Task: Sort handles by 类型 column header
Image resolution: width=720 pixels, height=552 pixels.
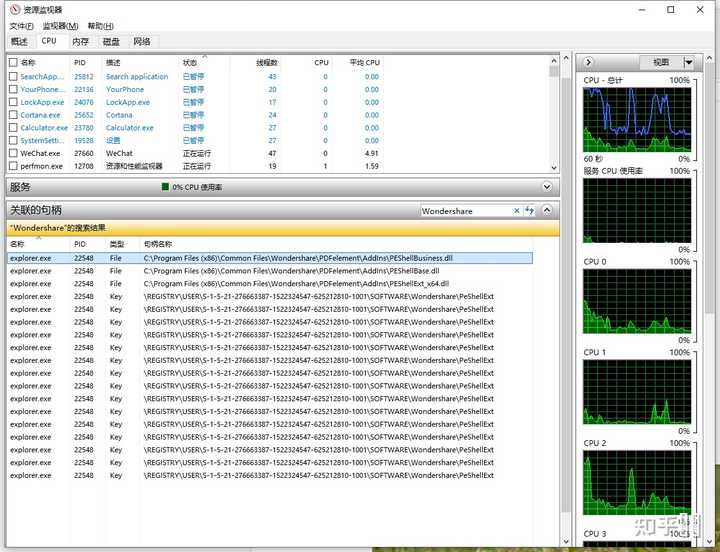Action: 117,244
